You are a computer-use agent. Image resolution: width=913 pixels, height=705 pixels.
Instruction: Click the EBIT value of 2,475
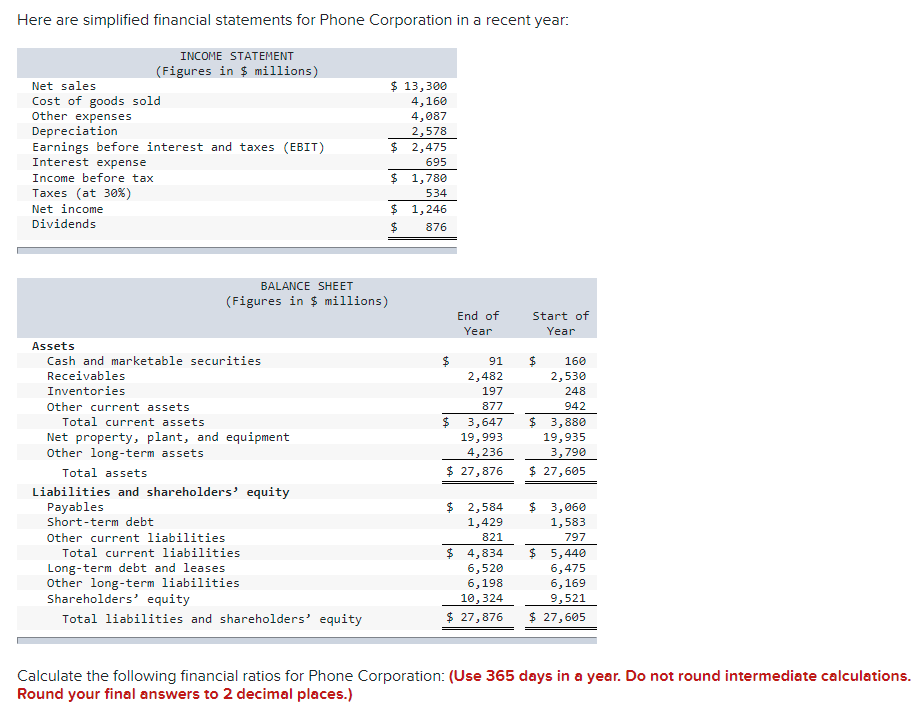pos(428,146)
